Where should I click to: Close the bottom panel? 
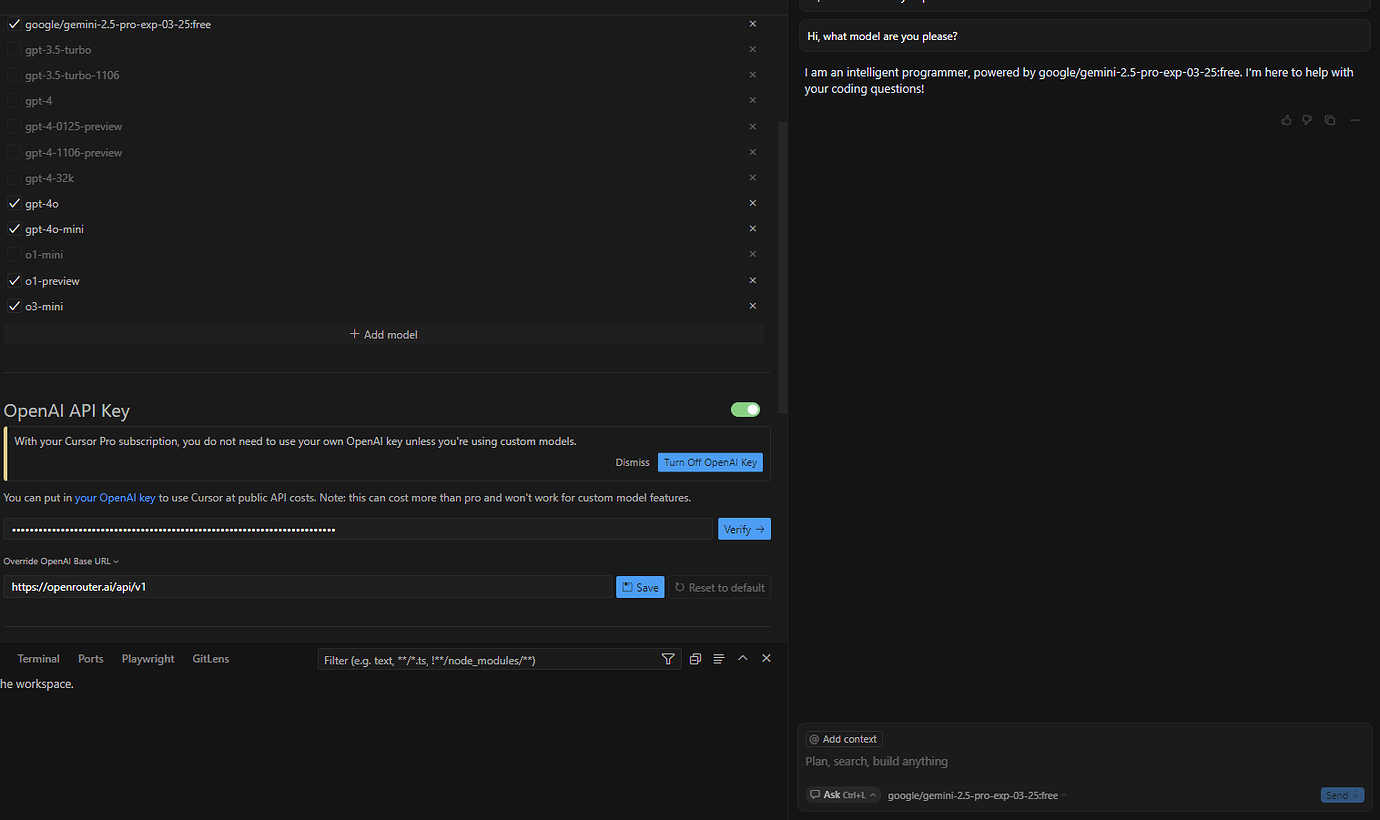(x=766, y=658)
